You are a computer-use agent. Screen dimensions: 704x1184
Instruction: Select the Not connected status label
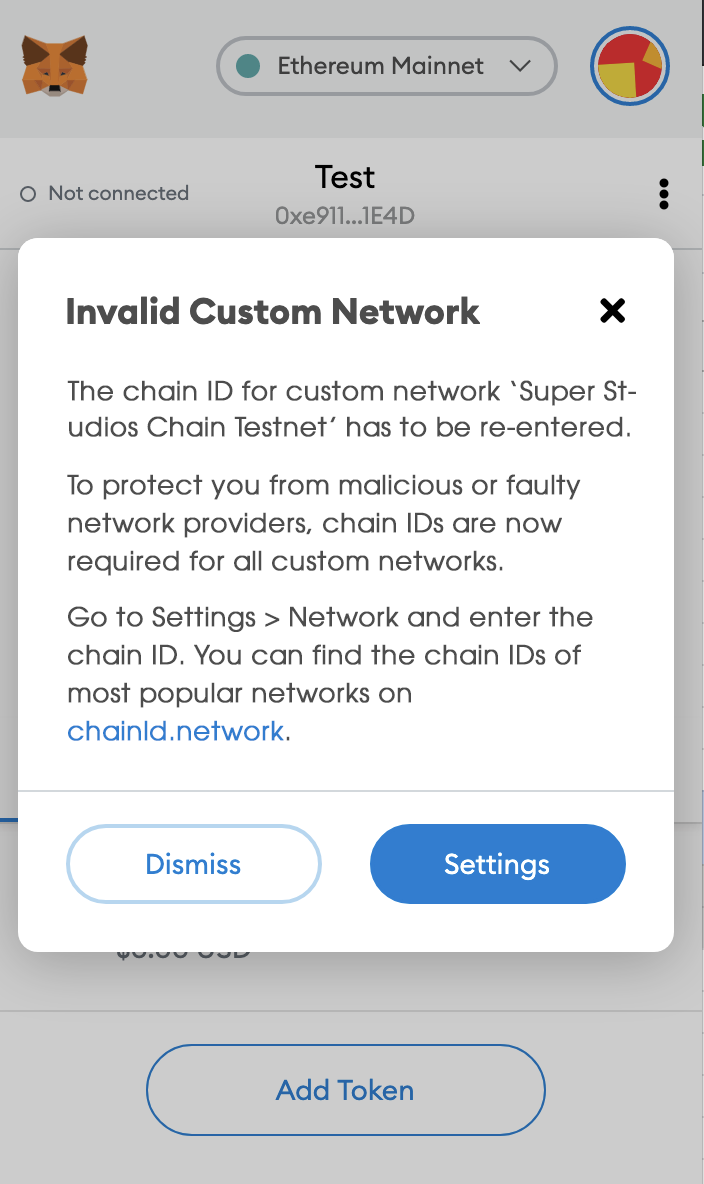118,193
